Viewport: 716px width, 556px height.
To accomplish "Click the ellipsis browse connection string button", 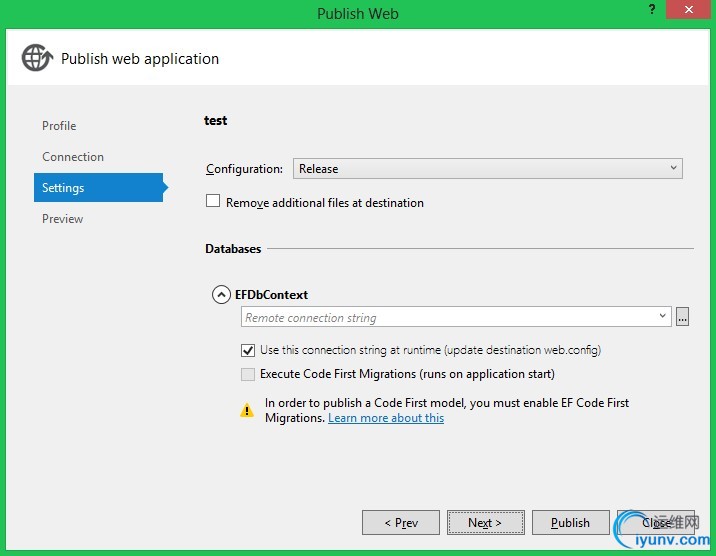I will [682, 316].
